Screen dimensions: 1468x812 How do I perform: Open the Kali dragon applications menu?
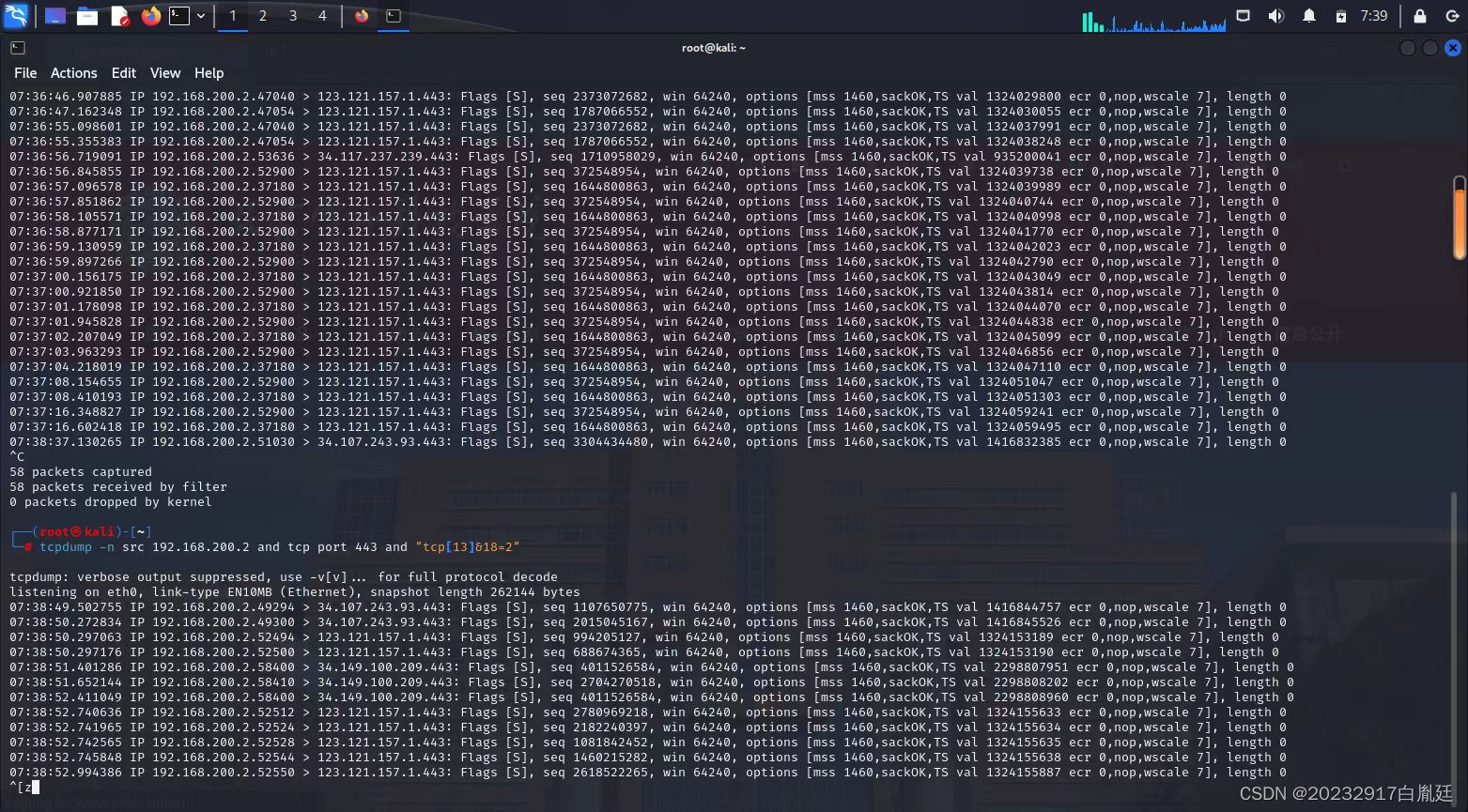tap(18, 16)
